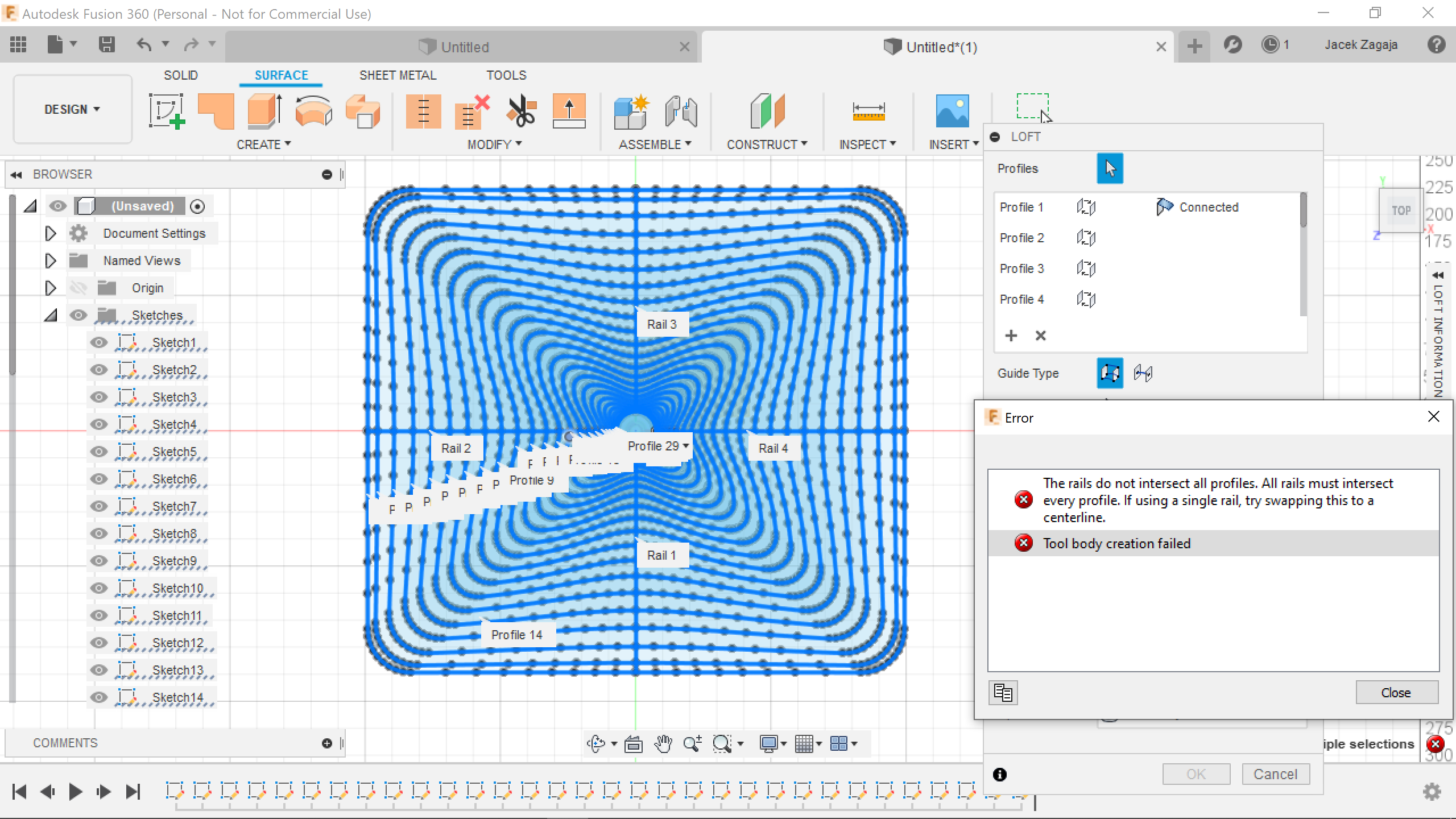This screenshot has width=1456, height=819.
Task: Click the Orbit navigation icon
Action: coord(596,743)
